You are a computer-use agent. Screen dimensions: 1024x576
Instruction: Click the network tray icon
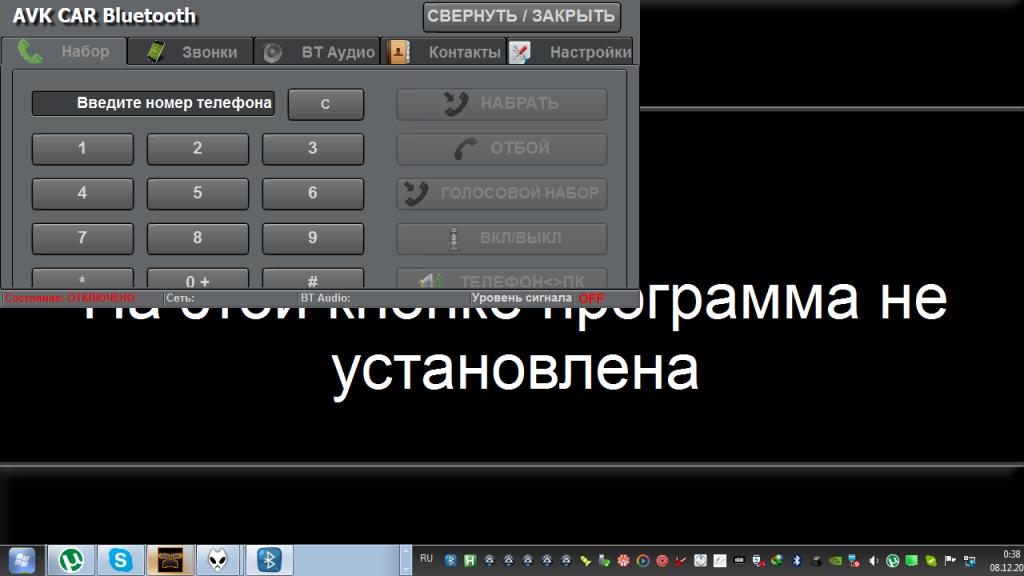pyautogui.click(x=970, y=560)
